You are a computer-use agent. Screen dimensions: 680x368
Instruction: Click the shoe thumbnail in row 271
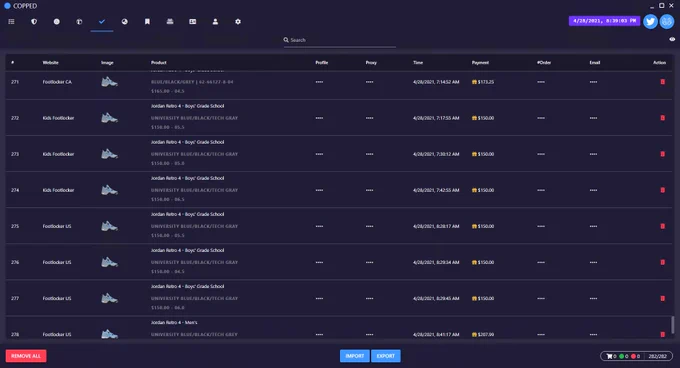click(109, 82)
